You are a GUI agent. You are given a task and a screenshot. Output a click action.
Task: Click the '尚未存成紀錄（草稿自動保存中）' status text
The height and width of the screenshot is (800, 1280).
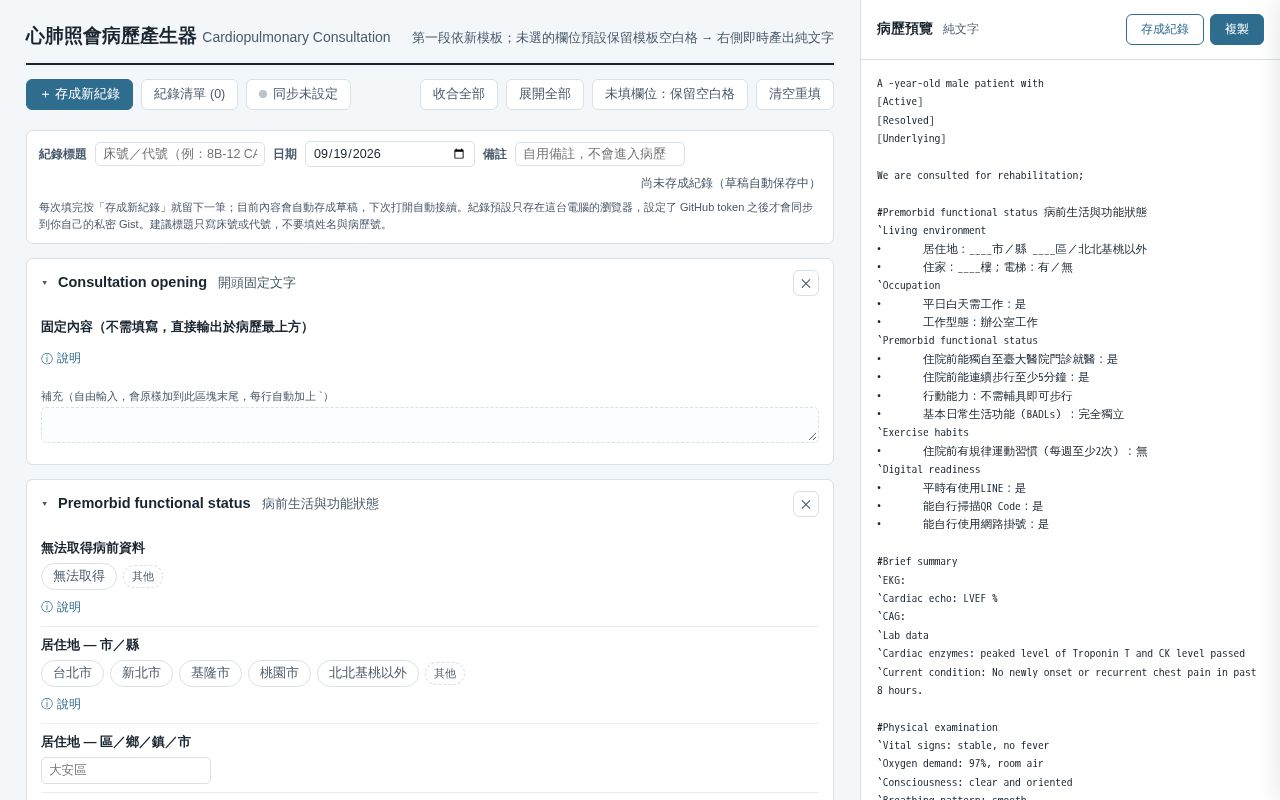pos(731,183)
